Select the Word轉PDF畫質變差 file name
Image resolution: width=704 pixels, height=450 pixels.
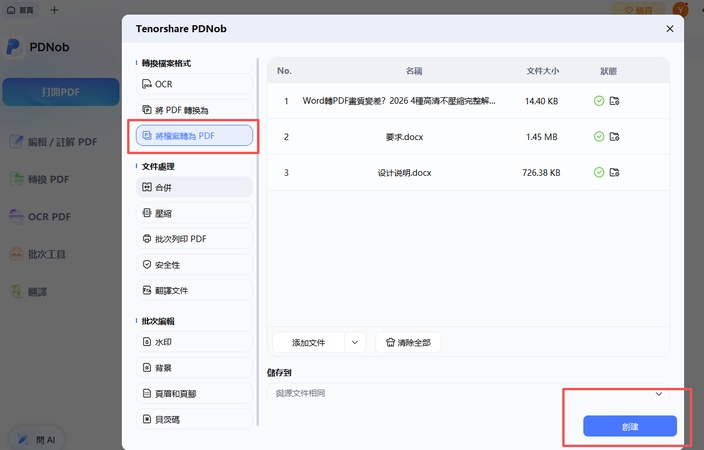point(399,101)
